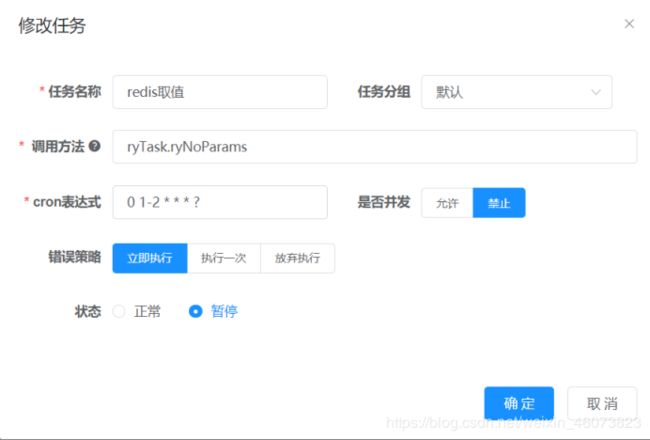650x440 pixels.
Task: Focus the 任务名称 input field
Action: tap(220, 92)
